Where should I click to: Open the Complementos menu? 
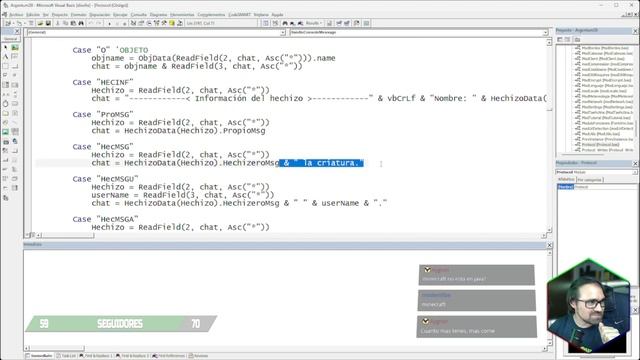coord(211,15)
